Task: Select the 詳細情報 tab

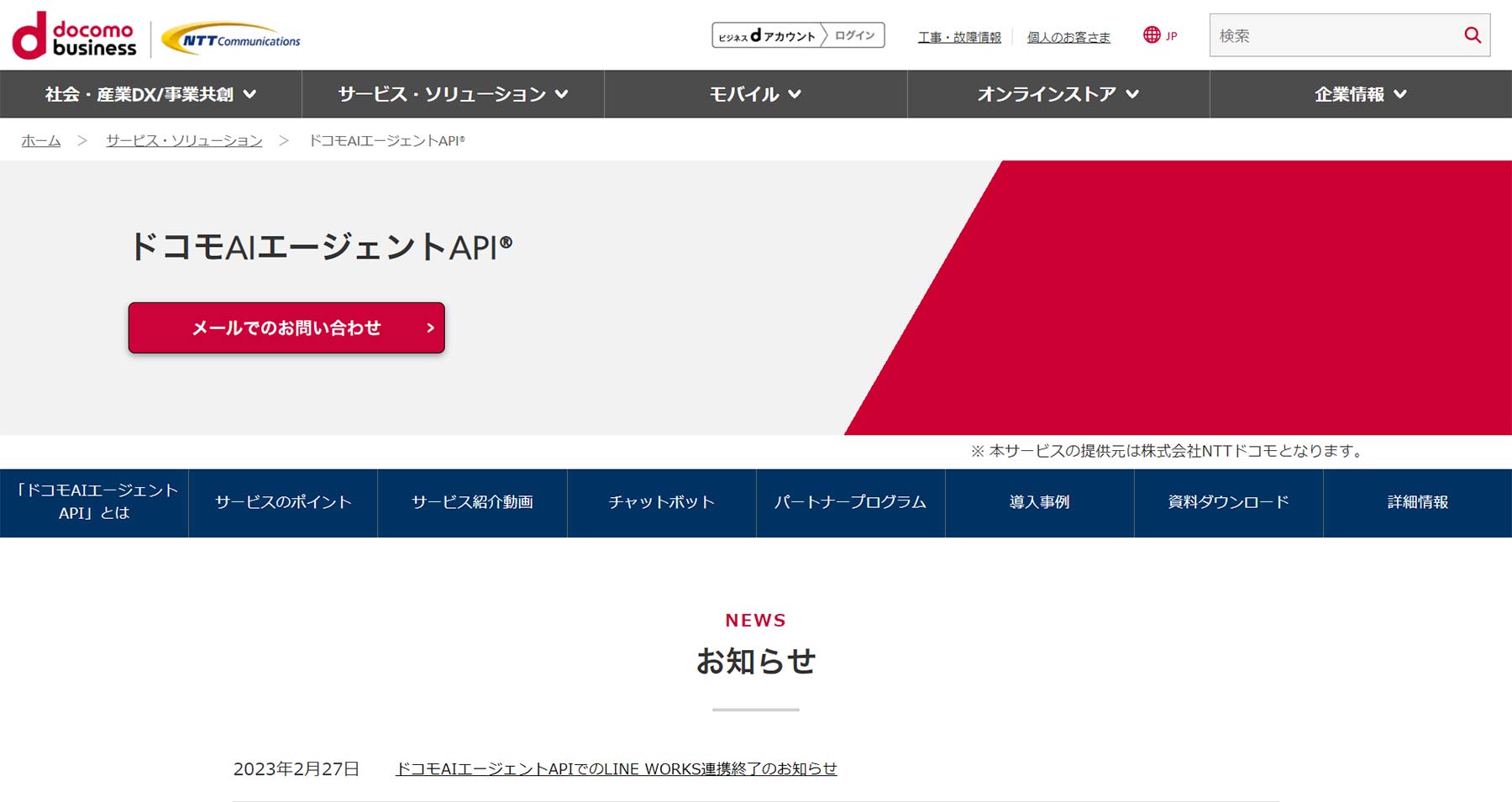Action: pos(1418,502)
